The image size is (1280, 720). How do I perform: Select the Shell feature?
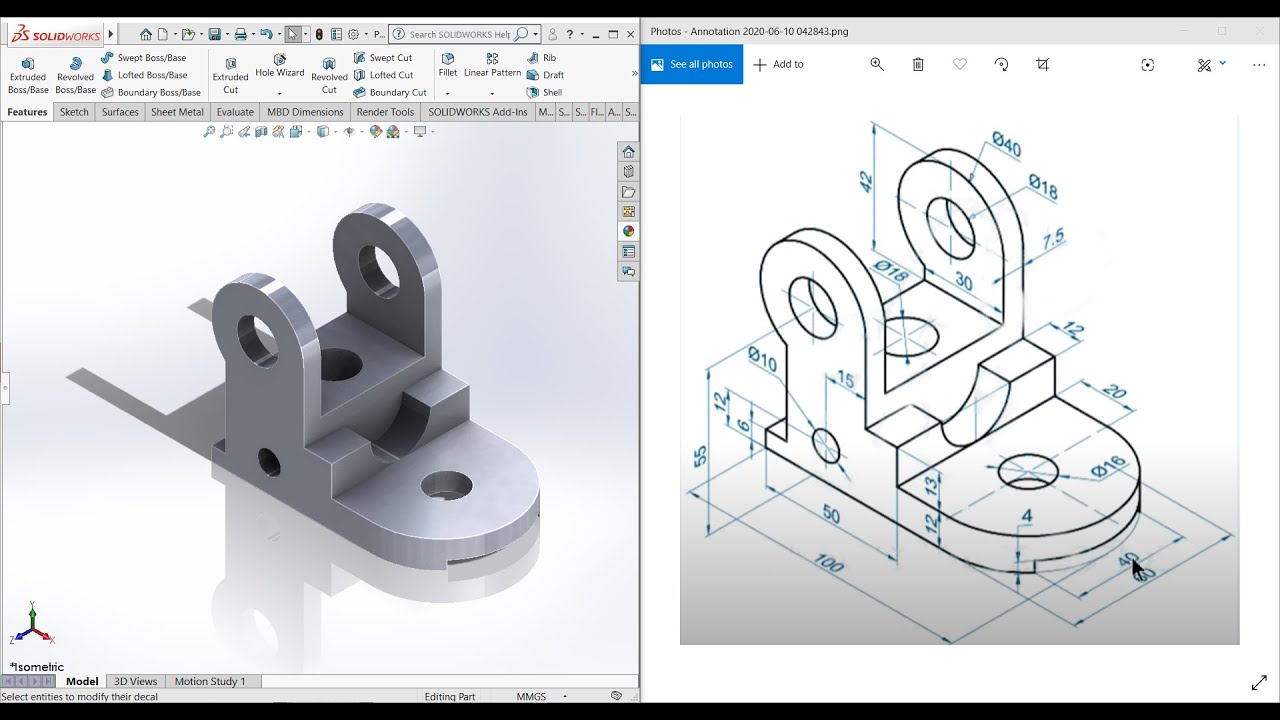(545, 92)
